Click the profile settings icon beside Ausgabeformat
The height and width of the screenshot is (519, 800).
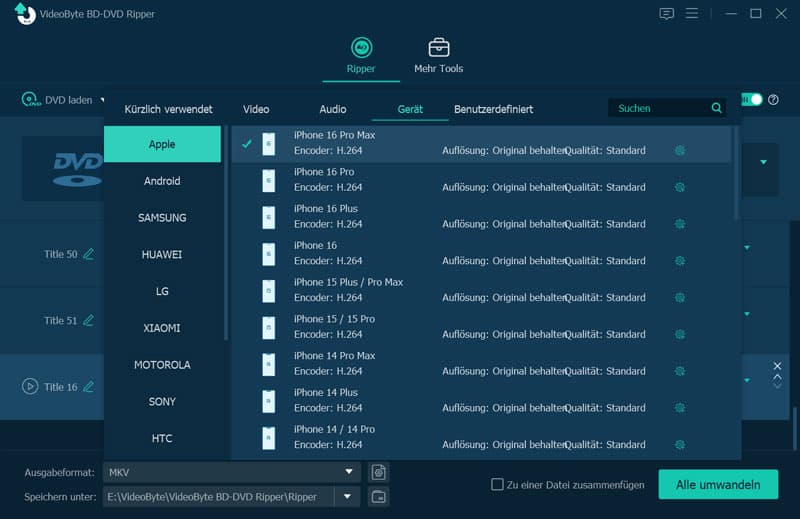point(378,472)
